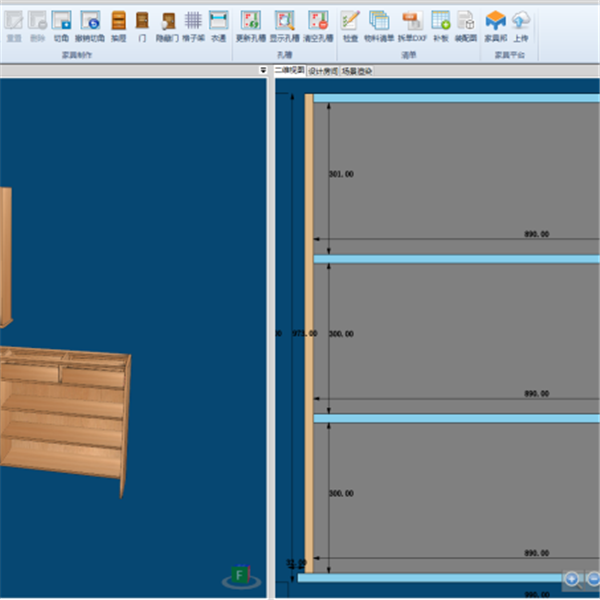Open the 装配图 assembly drawing
The image size is (600, 600).
(465, 24)
